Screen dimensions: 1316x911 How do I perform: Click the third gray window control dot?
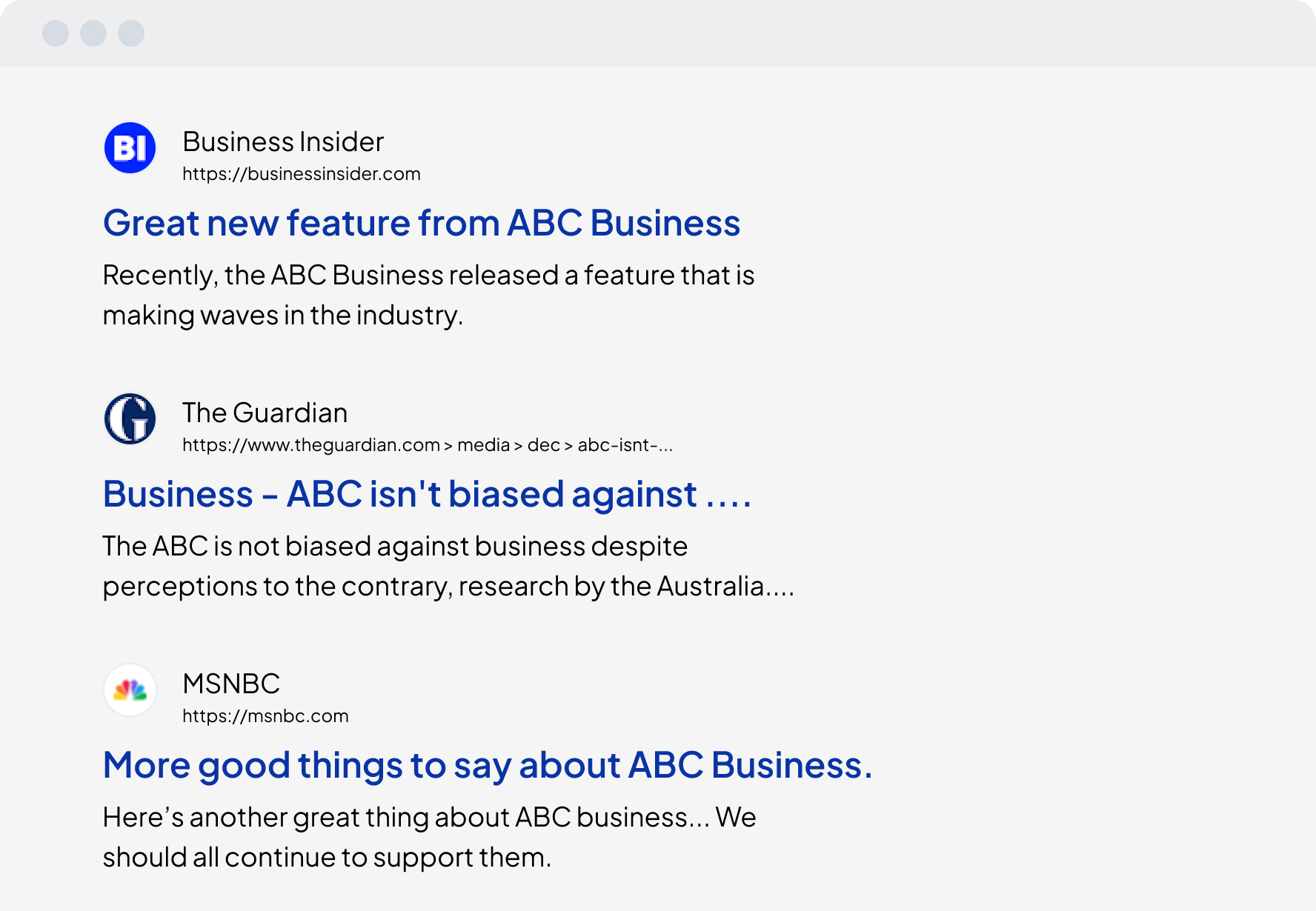point(131,33)
